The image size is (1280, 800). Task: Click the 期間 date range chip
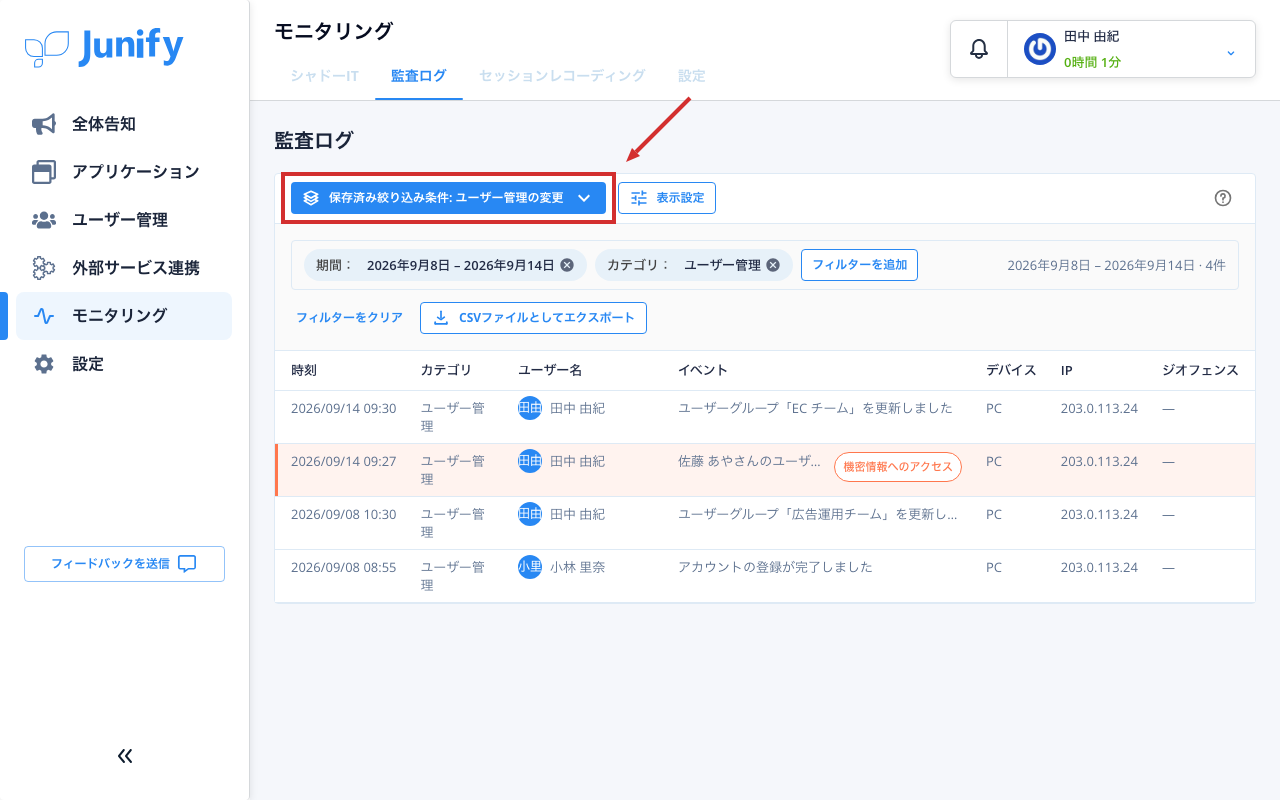click(x=445, y=265)
